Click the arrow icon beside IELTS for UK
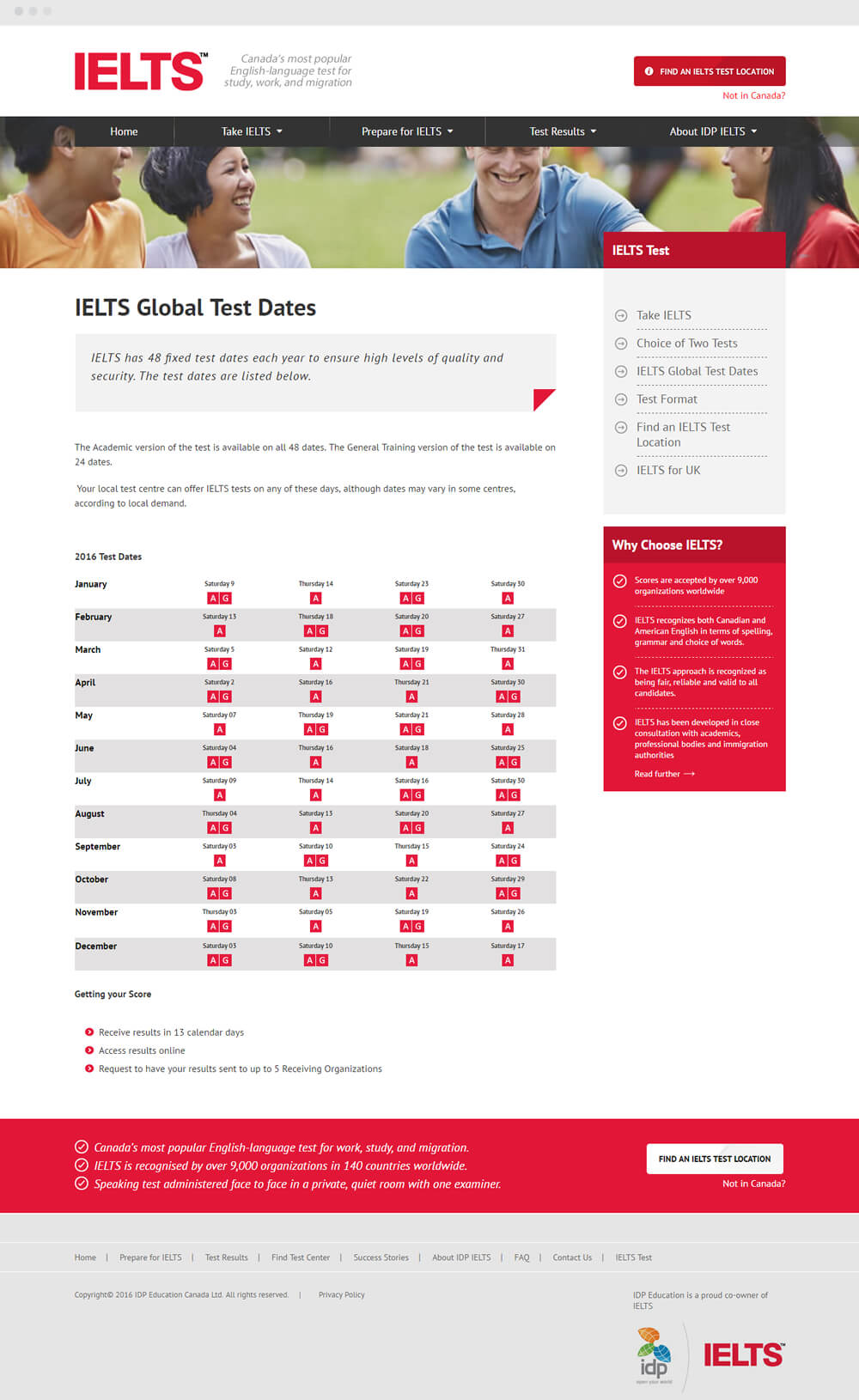 (621, 471)
